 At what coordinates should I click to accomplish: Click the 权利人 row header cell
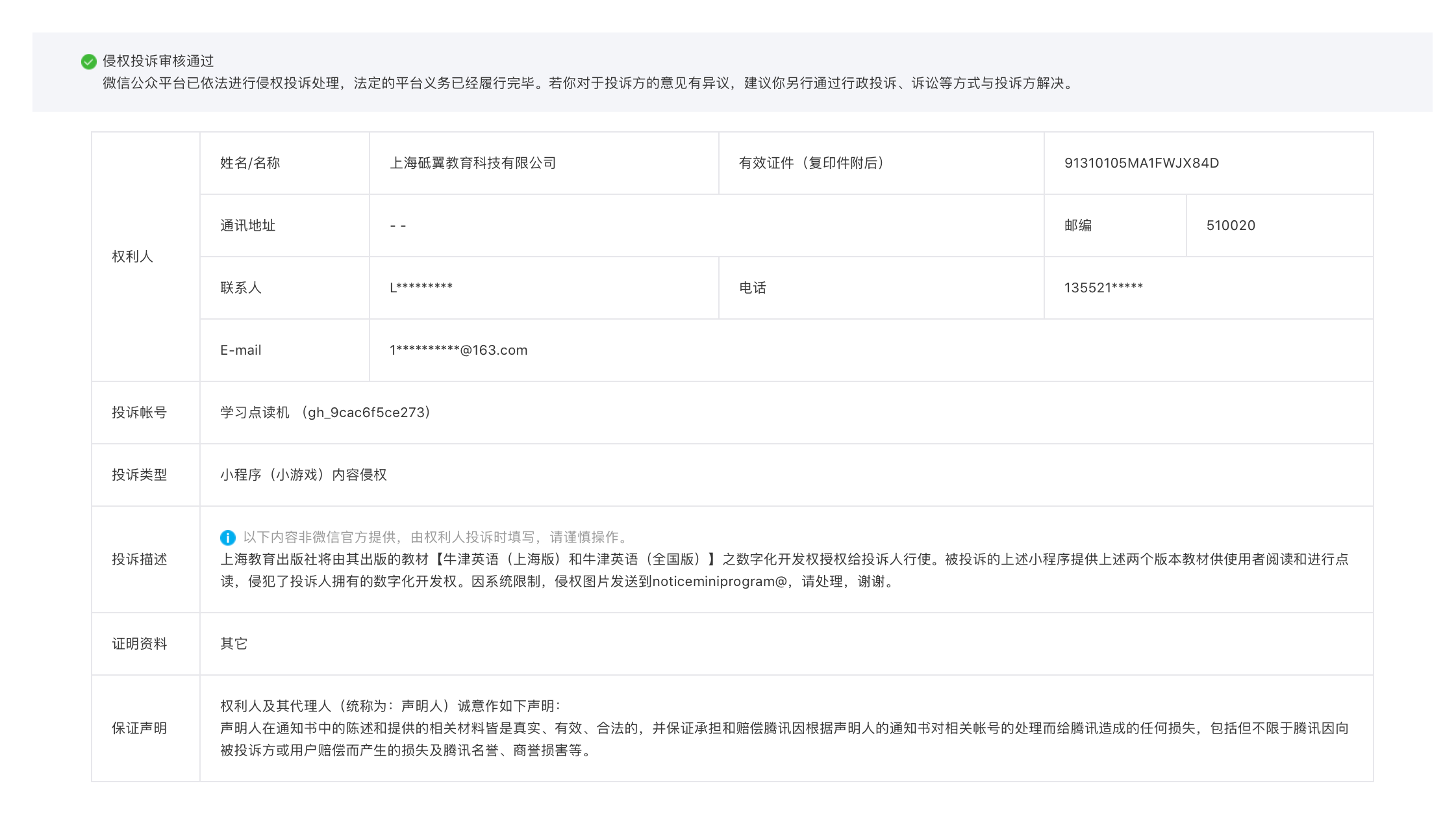coord(132,257)
